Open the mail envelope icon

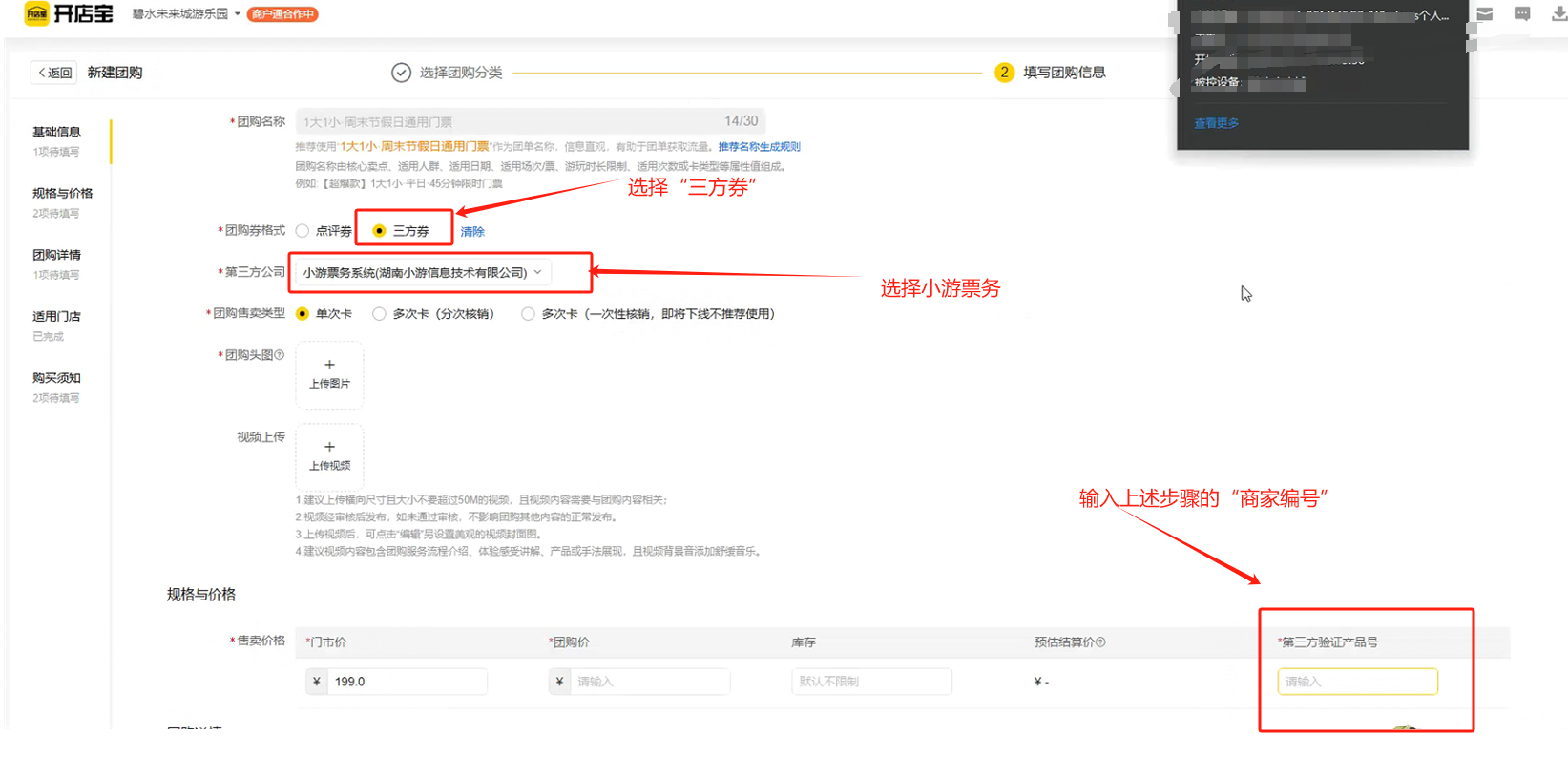click(1485, 13)
